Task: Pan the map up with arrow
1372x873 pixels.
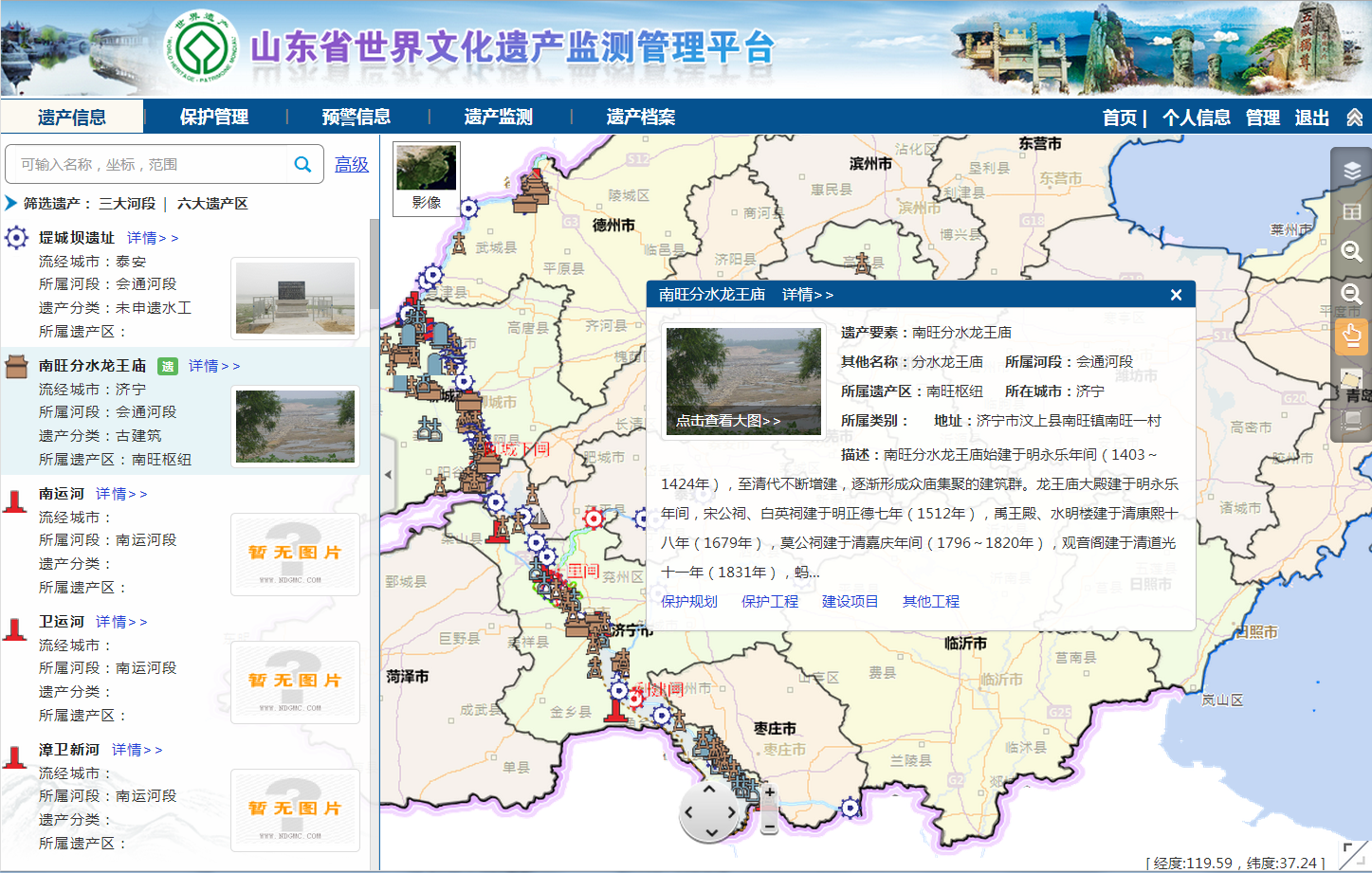Action: [709, 789]
